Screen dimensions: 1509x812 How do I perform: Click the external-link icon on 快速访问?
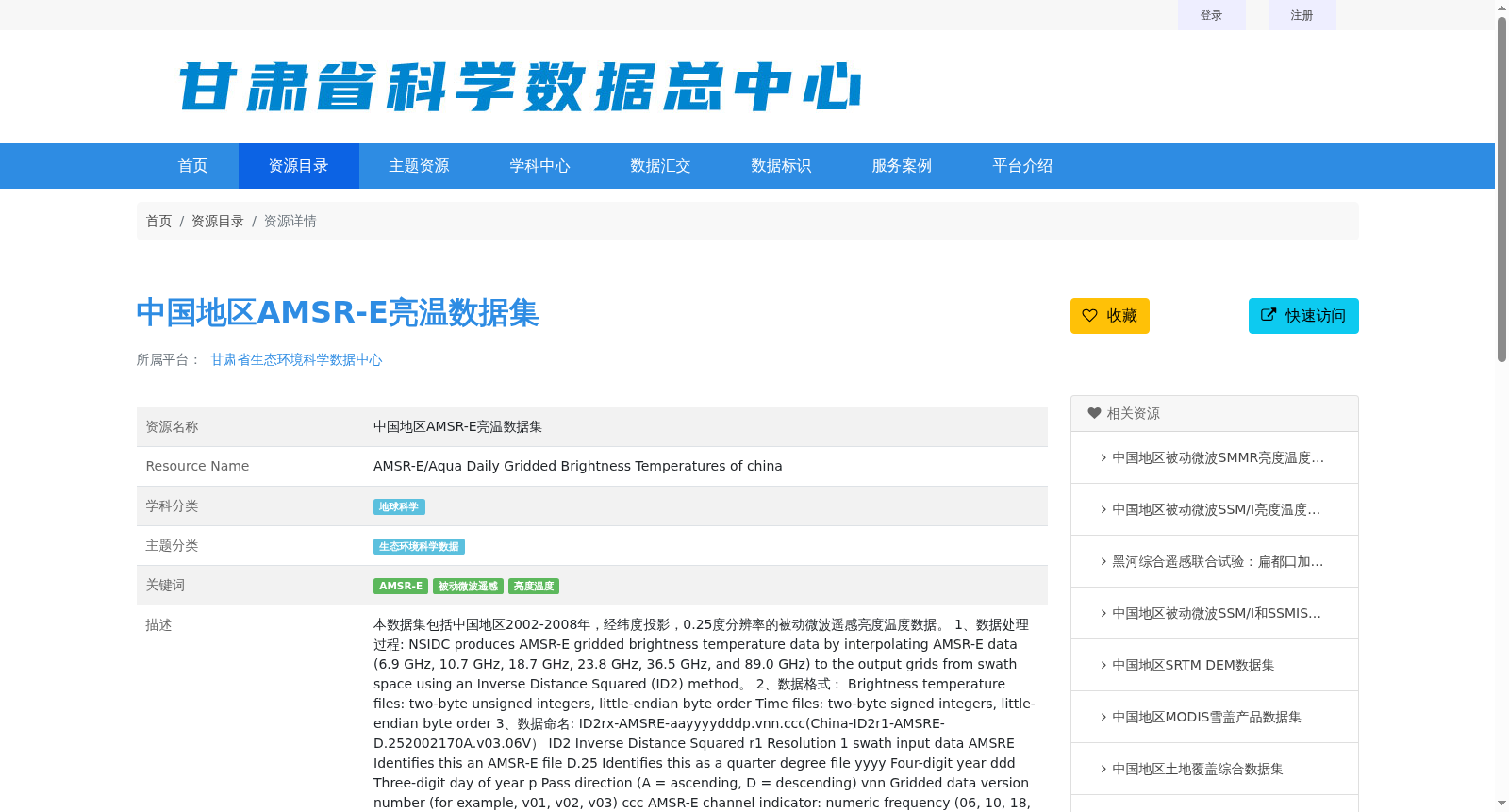pyautogui.click(x=1269, y=315)
